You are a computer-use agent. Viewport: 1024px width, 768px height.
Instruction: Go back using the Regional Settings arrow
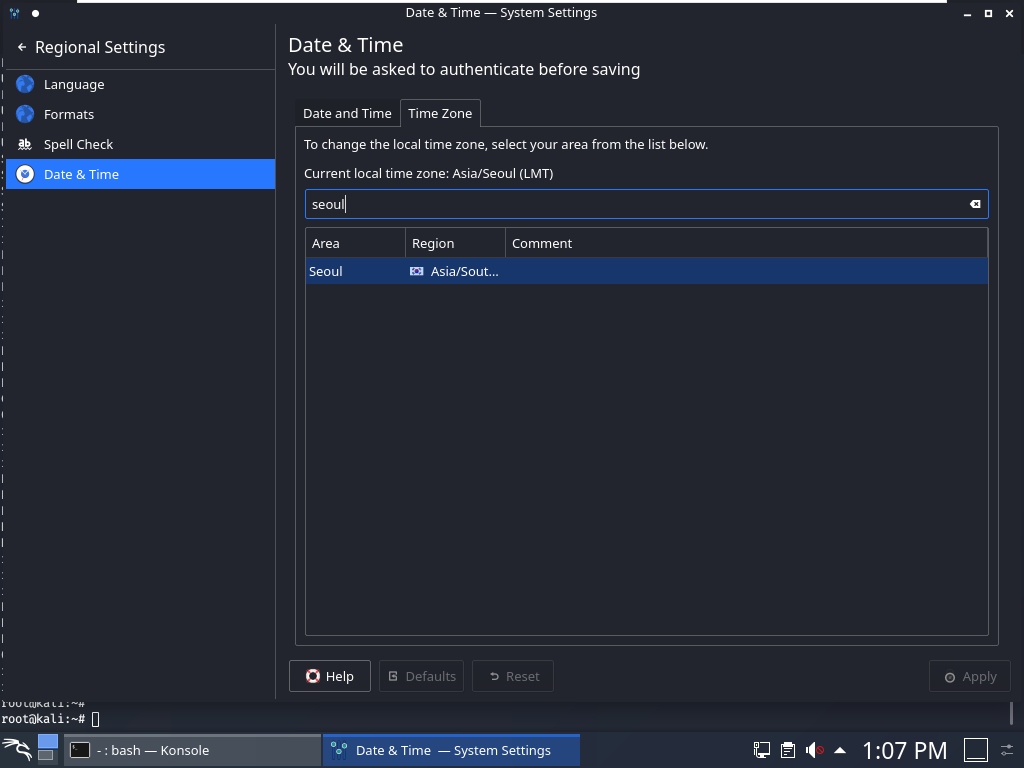click(x=22, y=47)
